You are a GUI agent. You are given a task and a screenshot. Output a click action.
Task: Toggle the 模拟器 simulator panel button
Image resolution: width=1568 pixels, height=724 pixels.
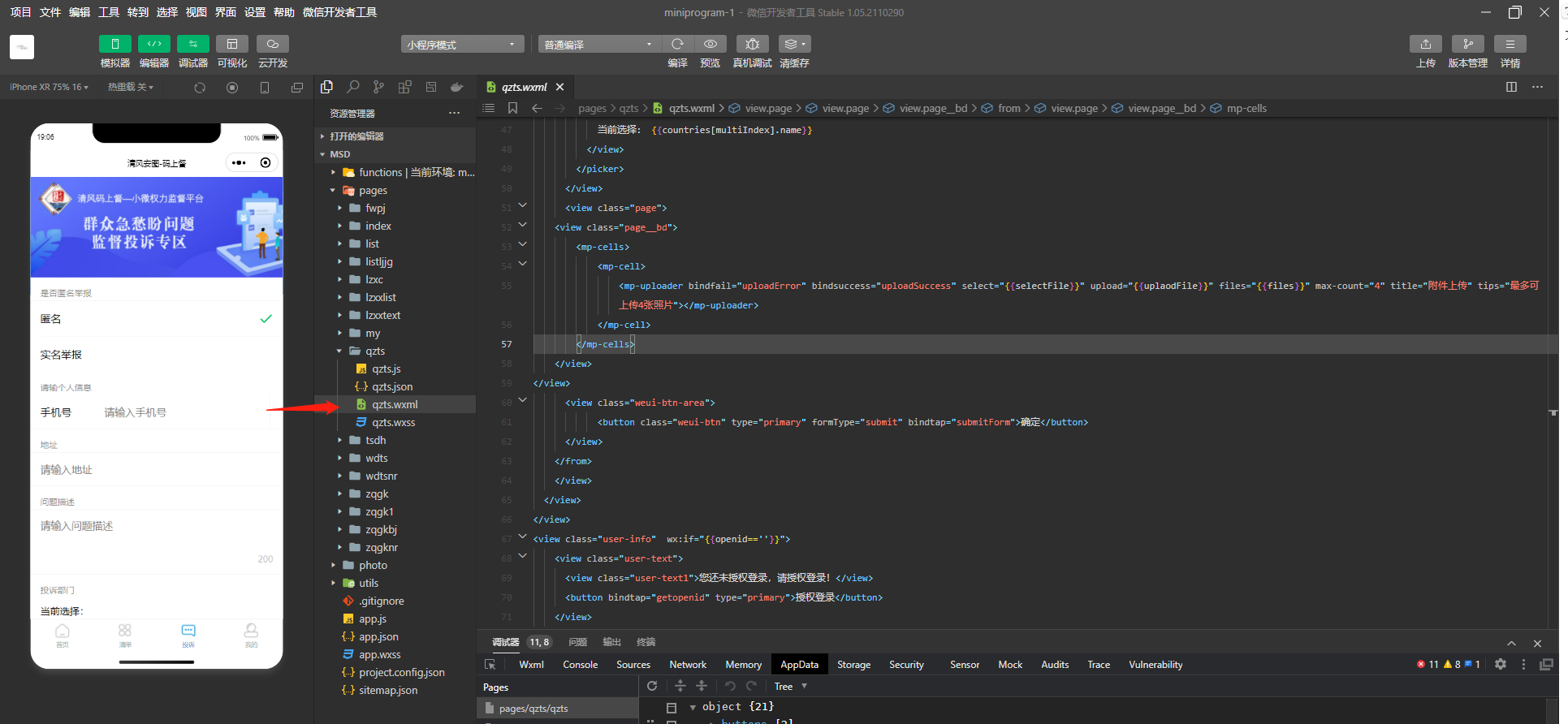coord(114,44)
